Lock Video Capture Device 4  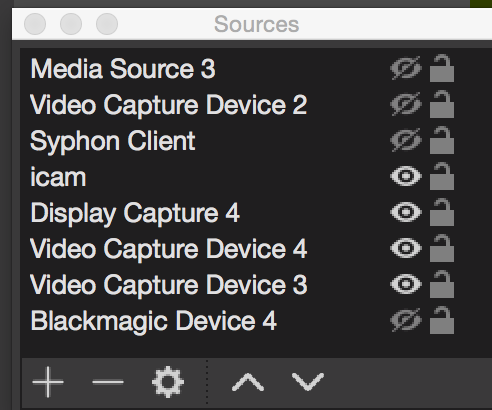click(x=442, y=248)
